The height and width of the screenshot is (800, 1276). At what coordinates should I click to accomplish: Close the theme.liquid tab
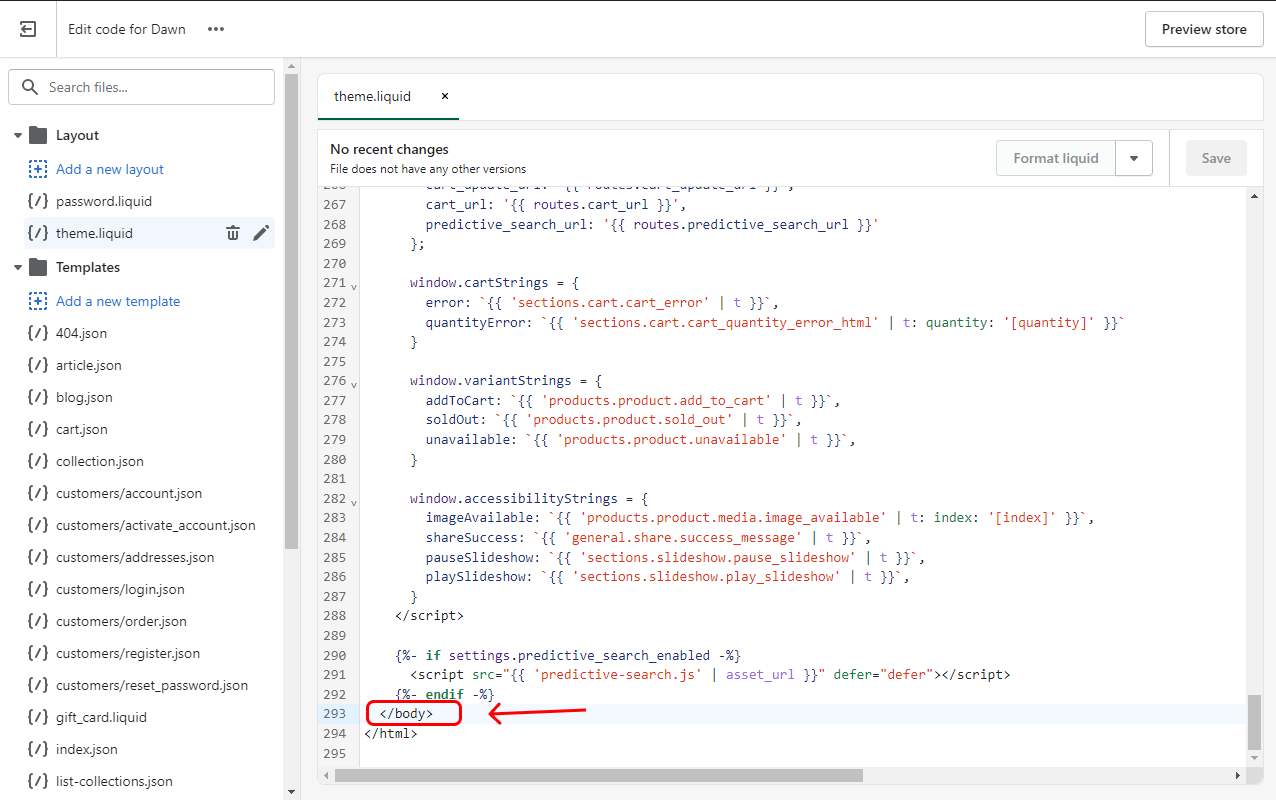click(x=445, y=96)
